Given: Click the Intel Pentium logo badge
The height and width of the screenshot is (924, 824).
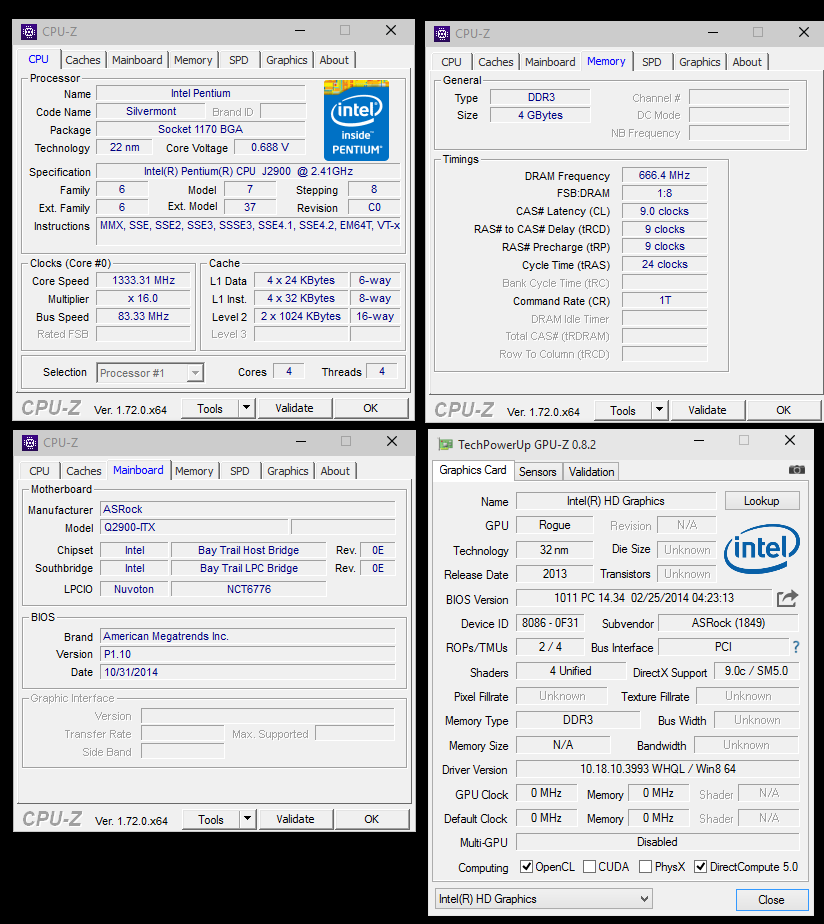Looking at the screenshot, I should pyautogui.click(x=356, y=121).
